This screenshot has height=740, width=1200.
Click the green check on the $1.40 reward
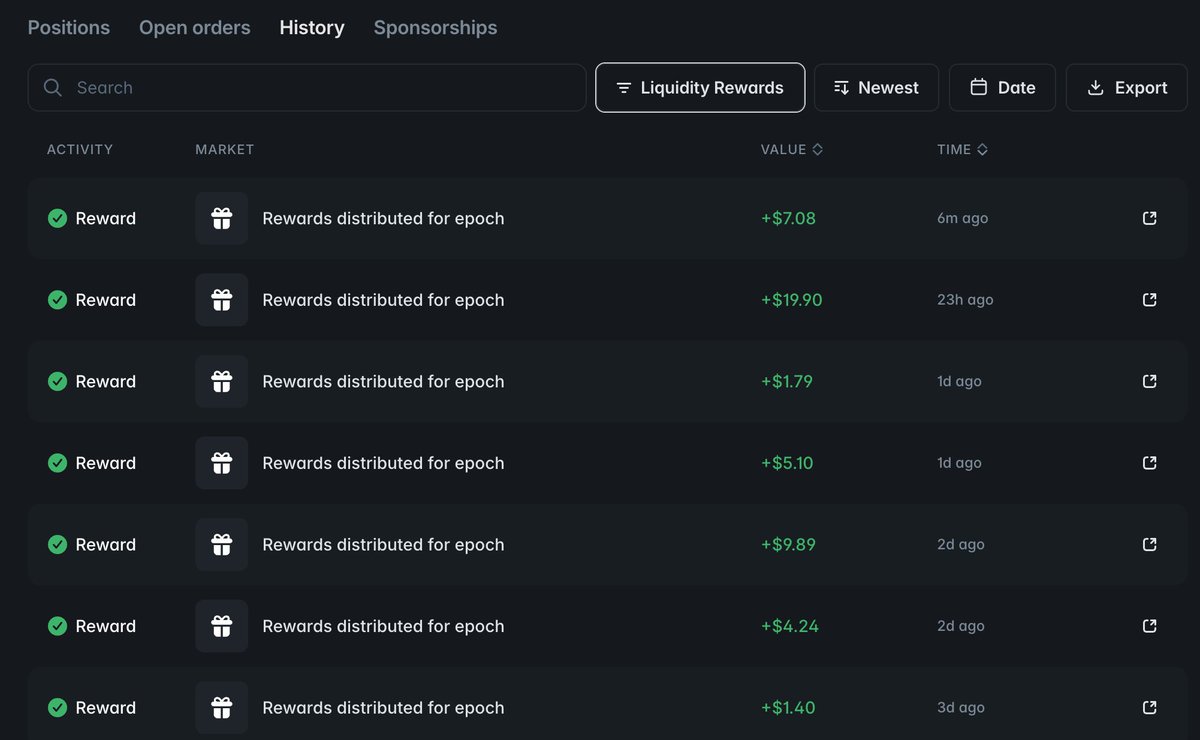58,708
